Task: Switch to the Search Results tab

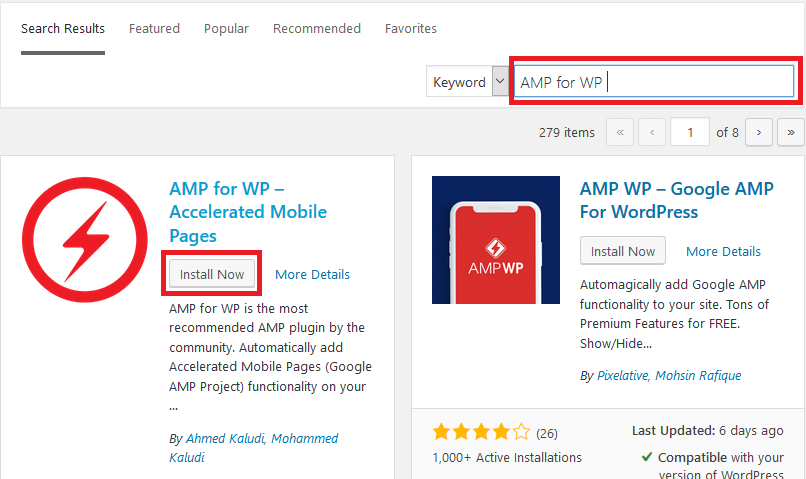Action: (63, 29)
